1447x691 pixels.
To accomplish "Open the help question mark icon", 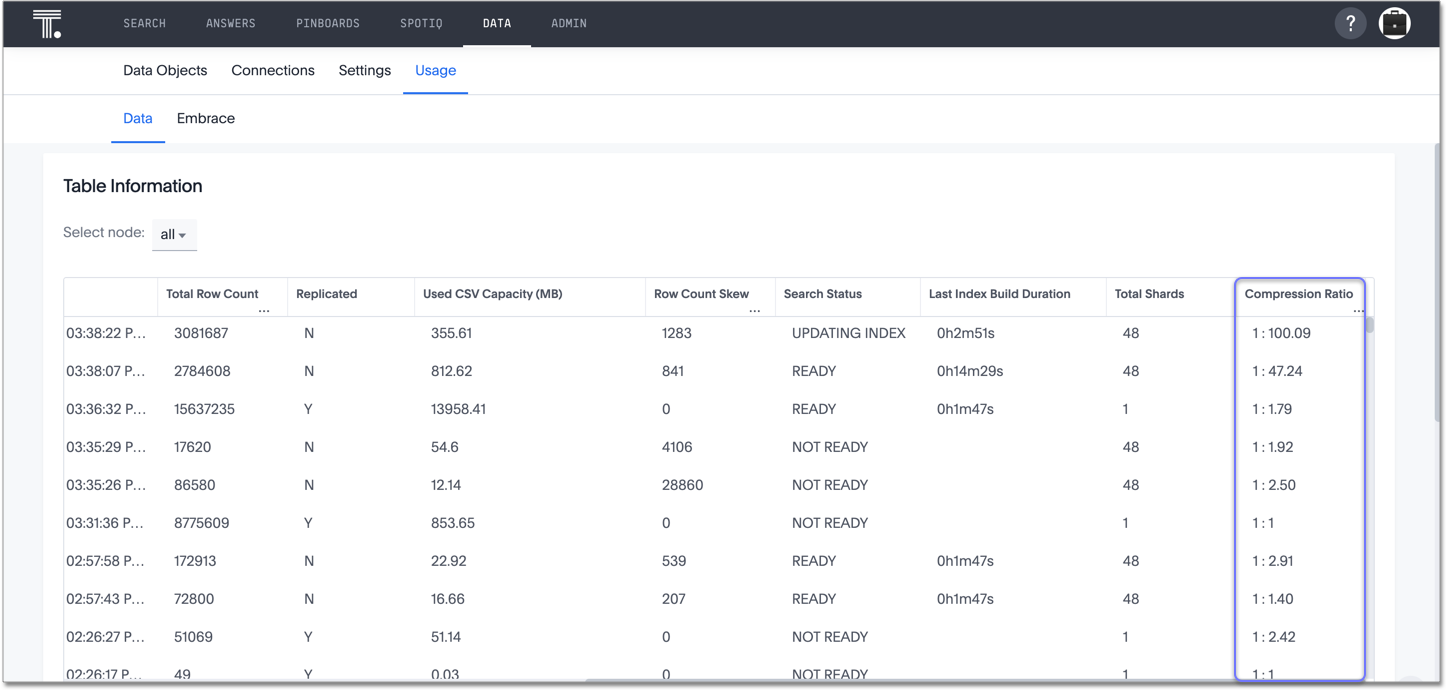I will [x=1350, y=23].
